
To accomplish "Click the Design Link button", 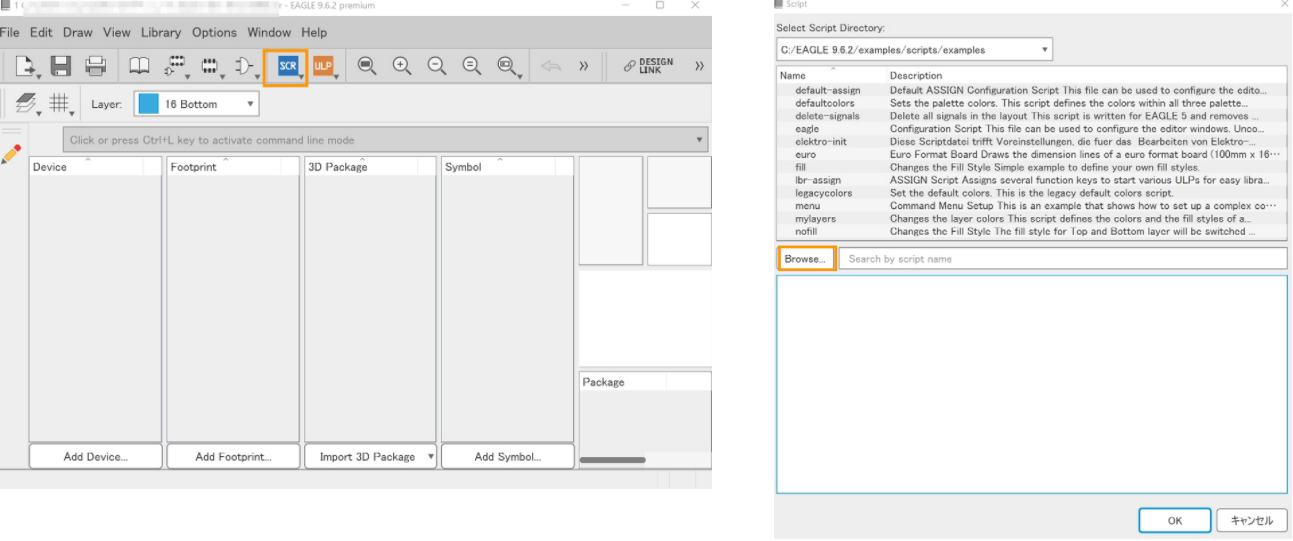I will 649,66.
